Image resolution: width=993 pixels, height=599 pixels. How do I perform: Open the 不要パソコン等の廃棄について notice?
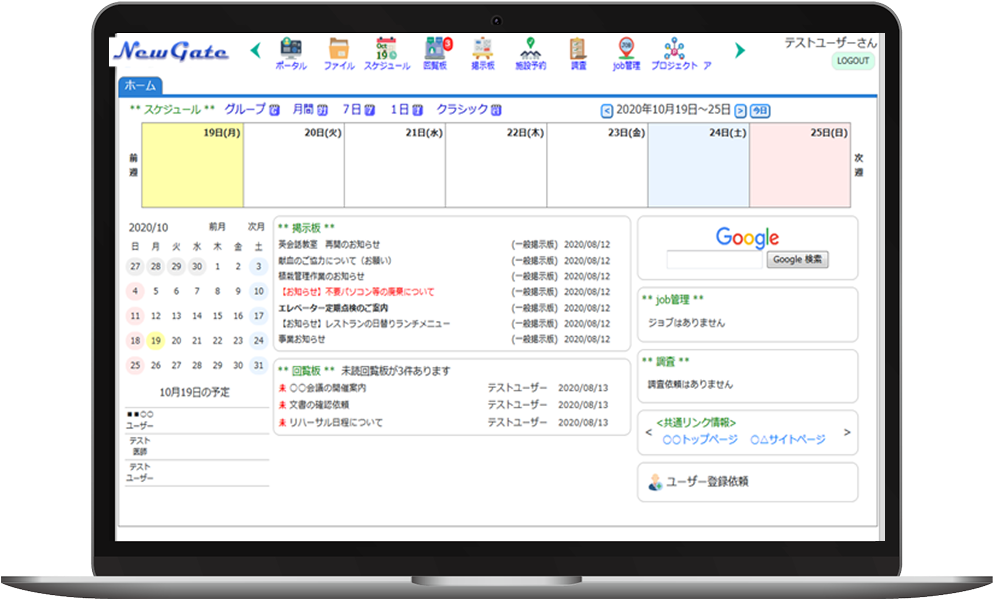[357, 292]
